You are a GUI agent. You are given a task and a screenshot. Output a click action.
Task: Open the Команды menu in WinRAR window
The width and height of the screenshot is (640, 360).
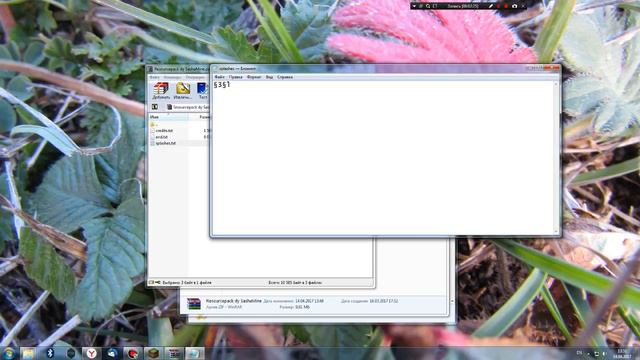pyautogui.click(x=172, y=77)
